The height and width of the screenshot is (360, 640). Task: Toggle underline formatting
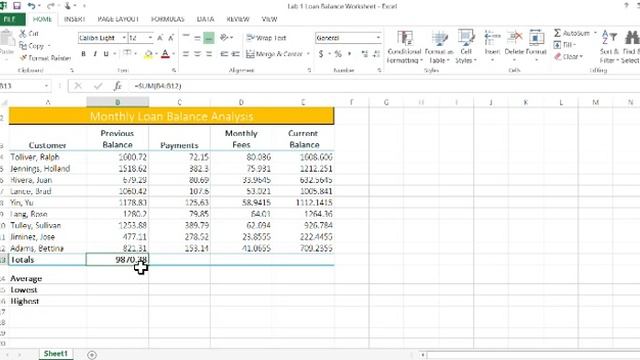click(x=106, y=54)
